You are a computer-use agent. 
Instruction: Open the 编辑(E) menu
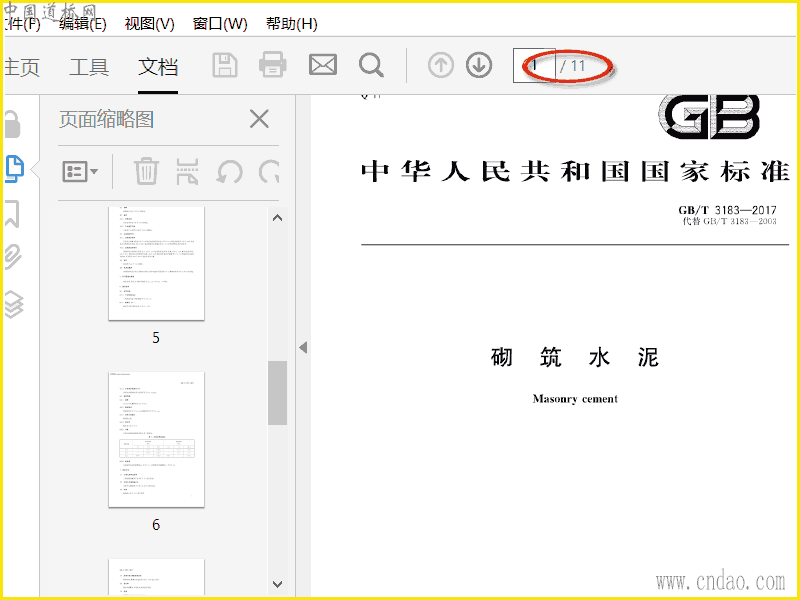(82, 23)
